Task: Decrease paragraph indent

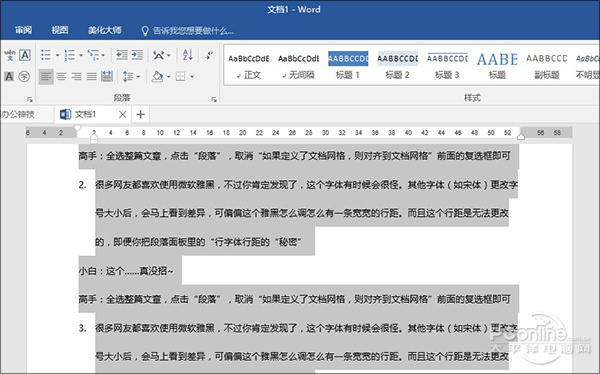Action: click(x=122, y=55)
